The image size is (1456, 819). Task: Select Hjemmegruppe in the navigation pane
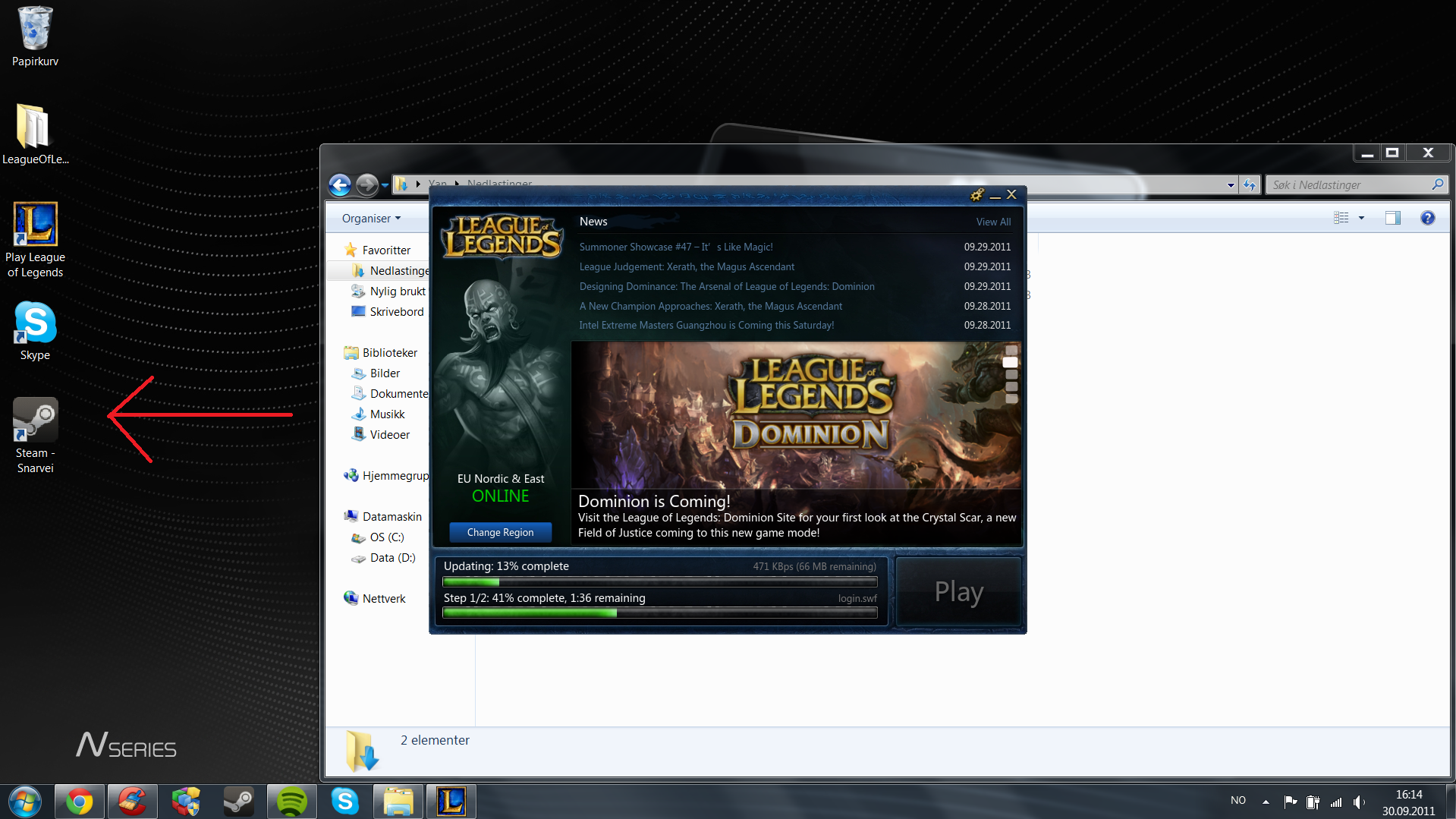[386, 475]
